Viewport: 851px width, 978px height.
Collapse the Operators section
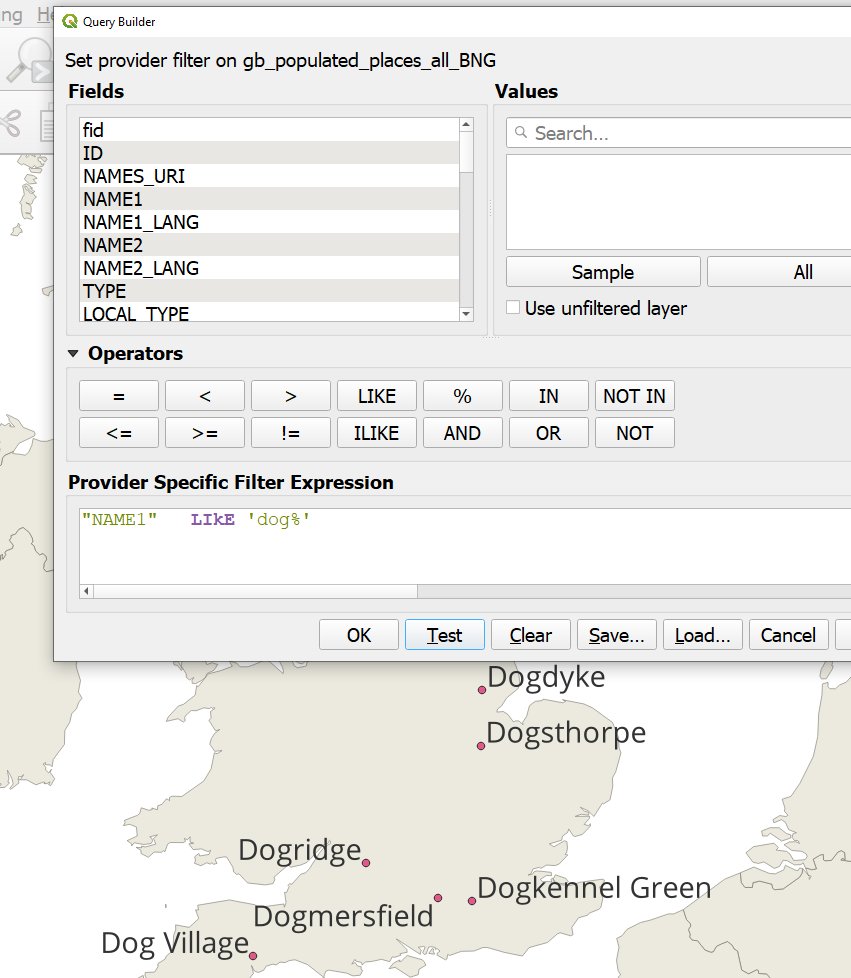72,353
